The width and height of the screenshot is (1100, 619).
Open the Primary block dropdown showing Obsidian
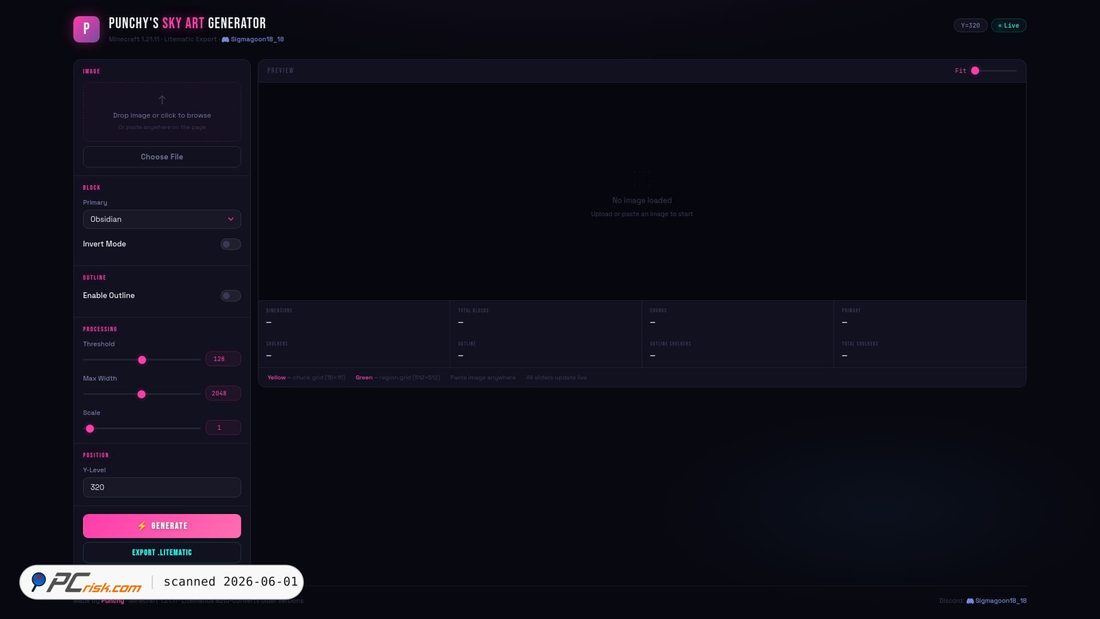[x=162, y=219]
